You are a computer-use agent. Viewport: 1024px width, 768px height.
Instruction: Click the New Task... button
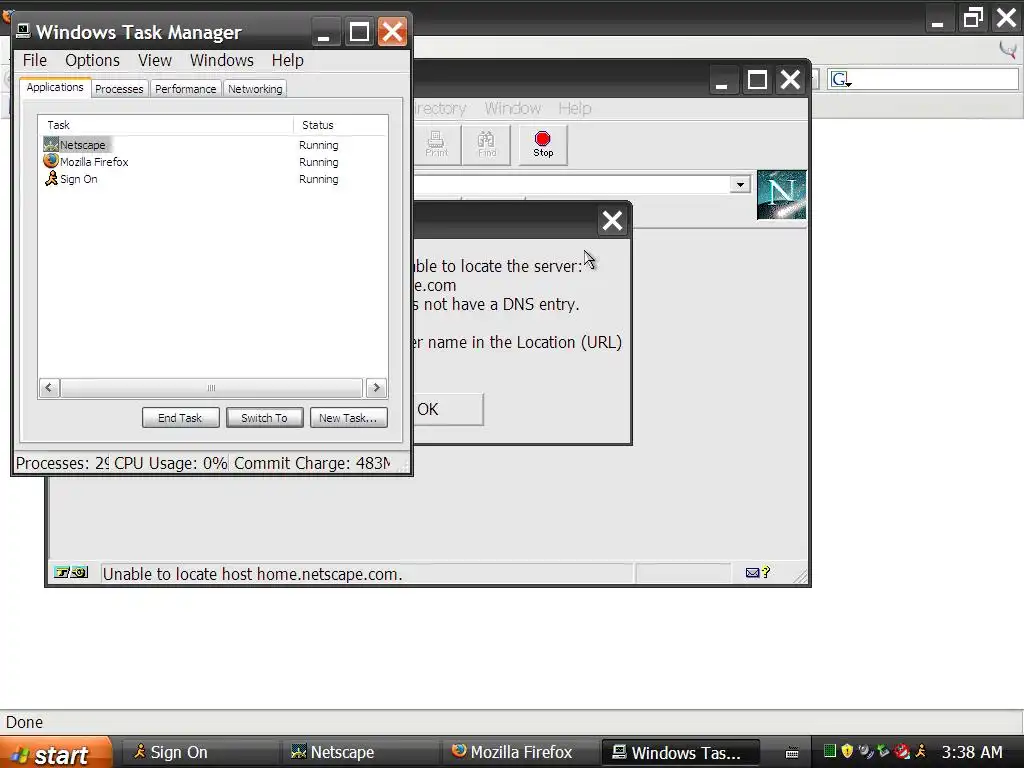pyautogui.click(x=348, y=418)
